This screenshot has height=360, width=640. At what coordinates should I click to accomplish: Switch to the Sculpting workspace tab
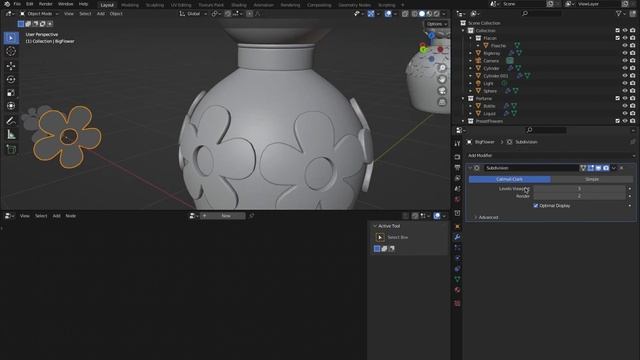coord(155,5)
